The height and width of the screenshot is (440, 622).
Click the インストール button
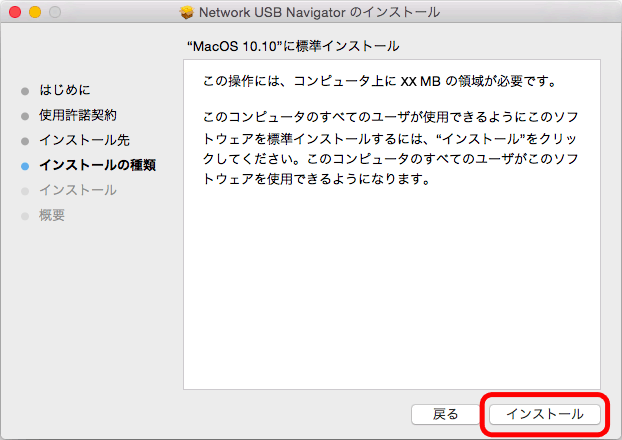point(545,414)
